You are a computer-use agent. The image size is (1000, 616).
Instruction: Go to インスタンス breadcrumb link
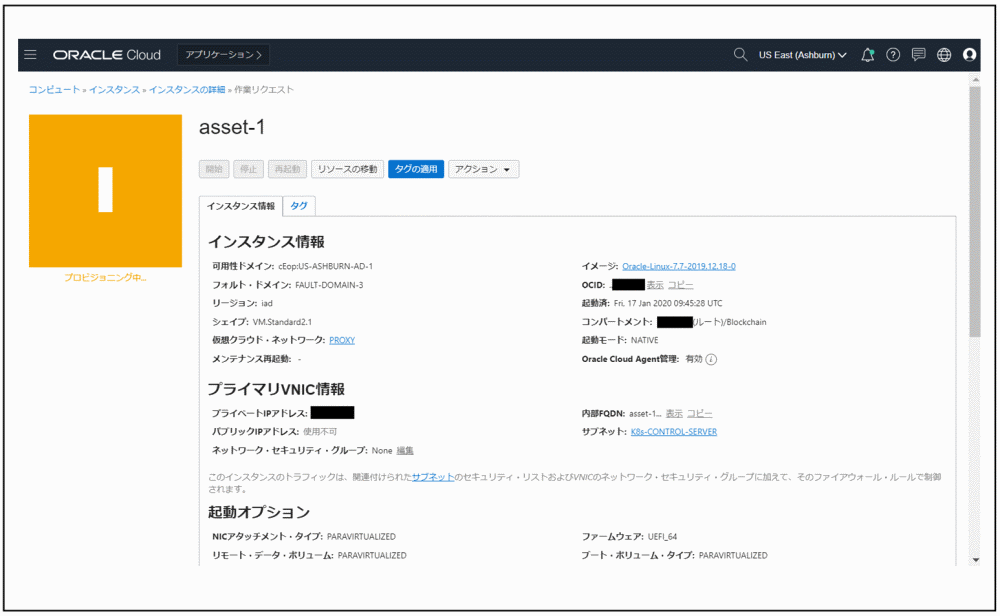(114, 90)
